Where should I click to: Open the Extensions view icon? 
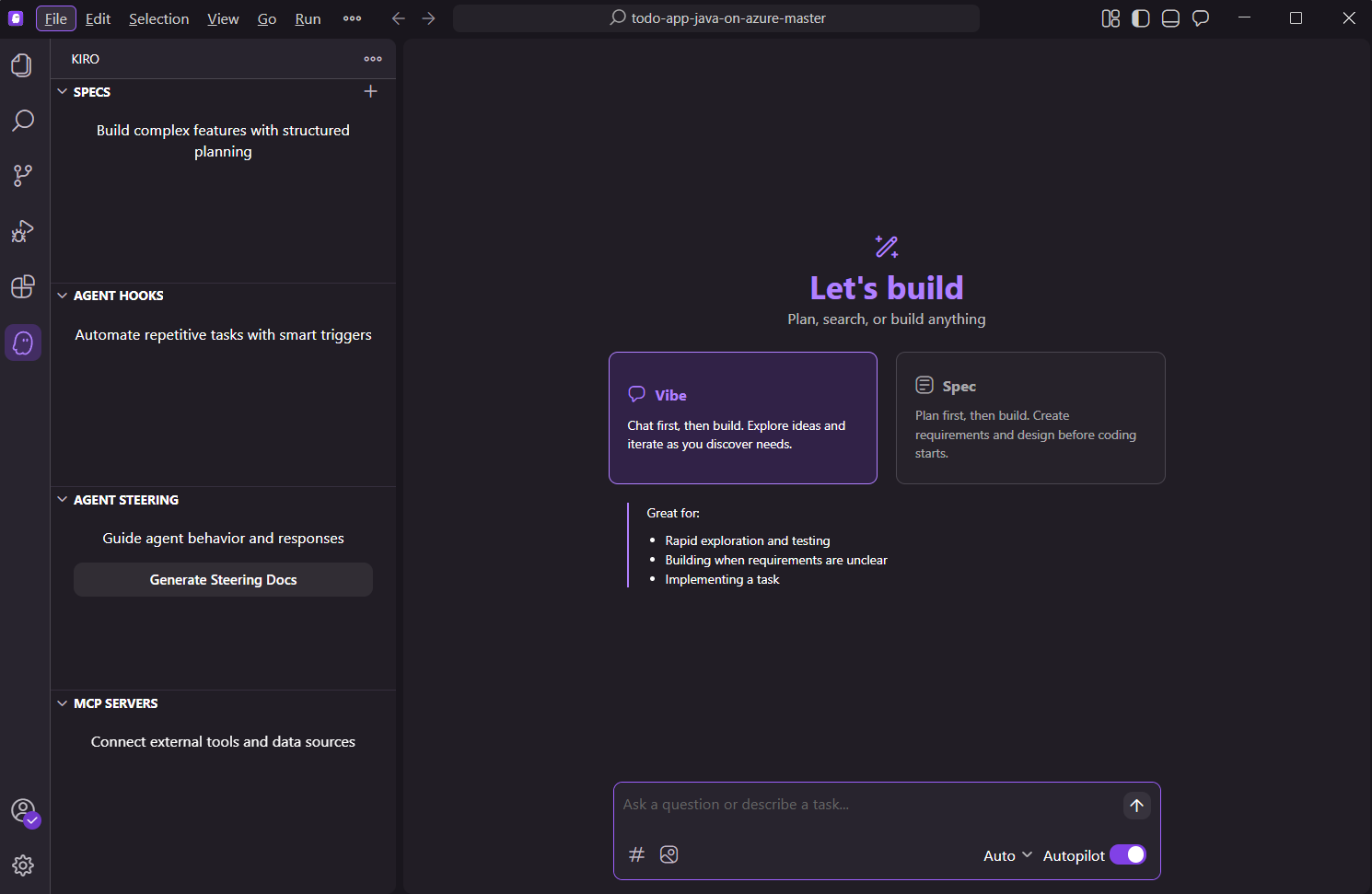click(22, 286)
